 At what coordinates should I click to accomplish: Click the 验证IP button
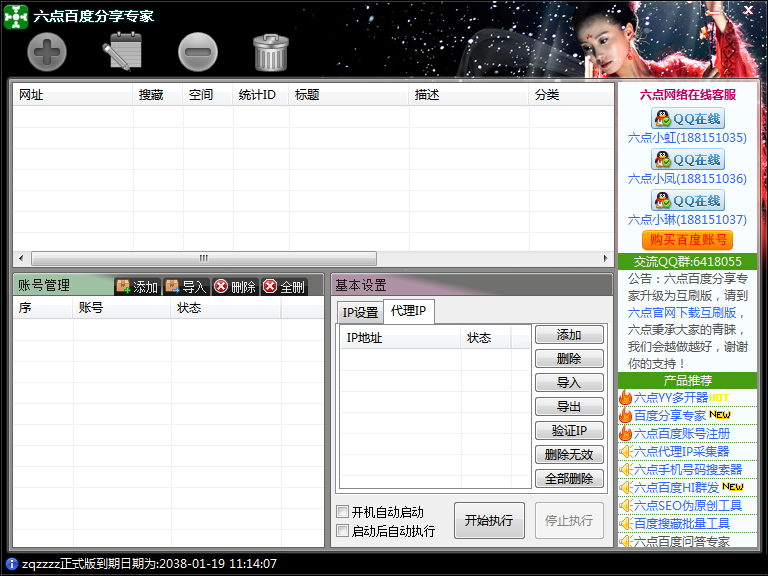point(569,431)
